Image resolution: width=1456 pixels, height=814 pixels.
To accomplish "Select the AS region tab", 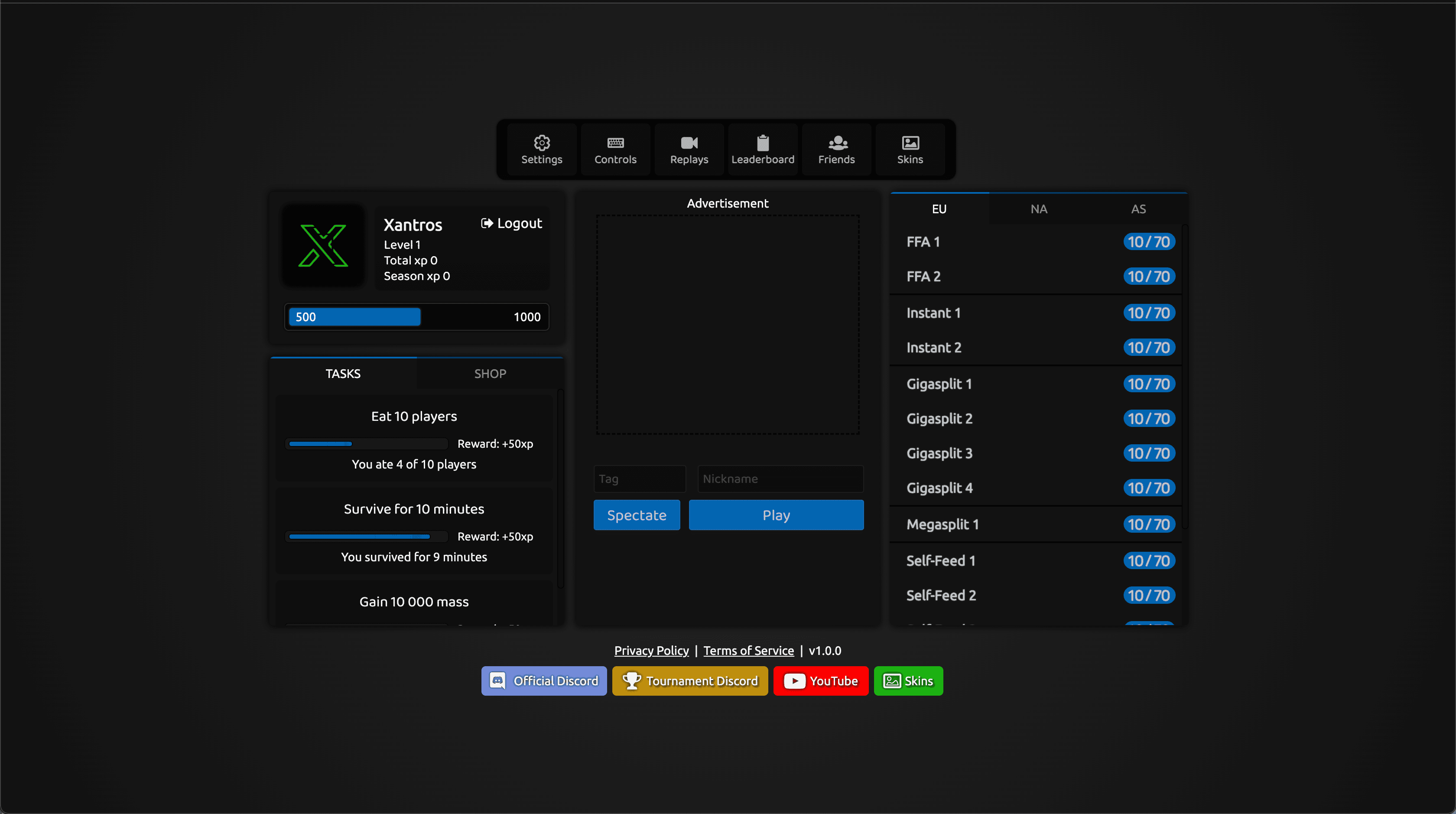I will tap(1138, 209).
